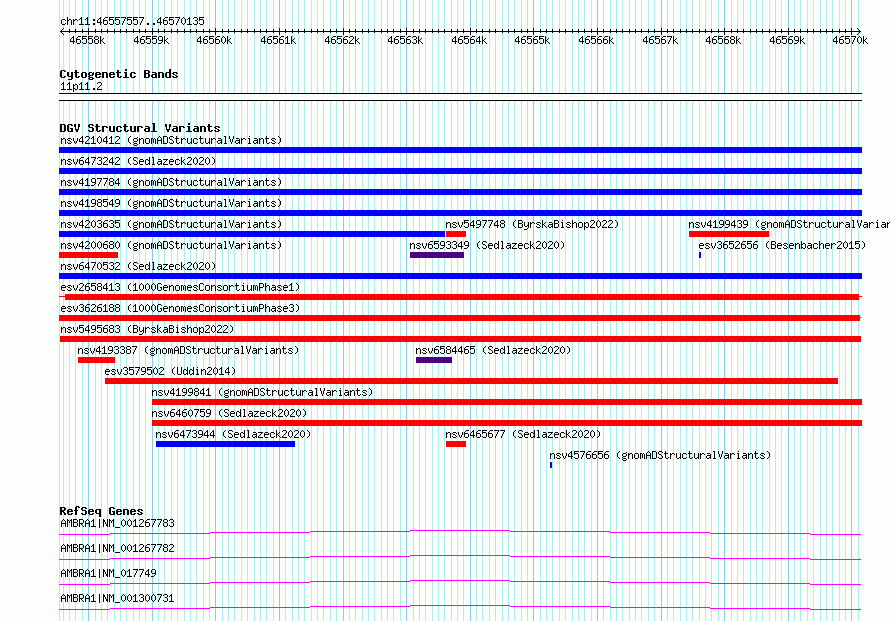Image resolution: width=890 pixels, height=621 pixels.
Task: Select the esv3579502 Uddin2014 label
Action: click(x=170, y=371)
